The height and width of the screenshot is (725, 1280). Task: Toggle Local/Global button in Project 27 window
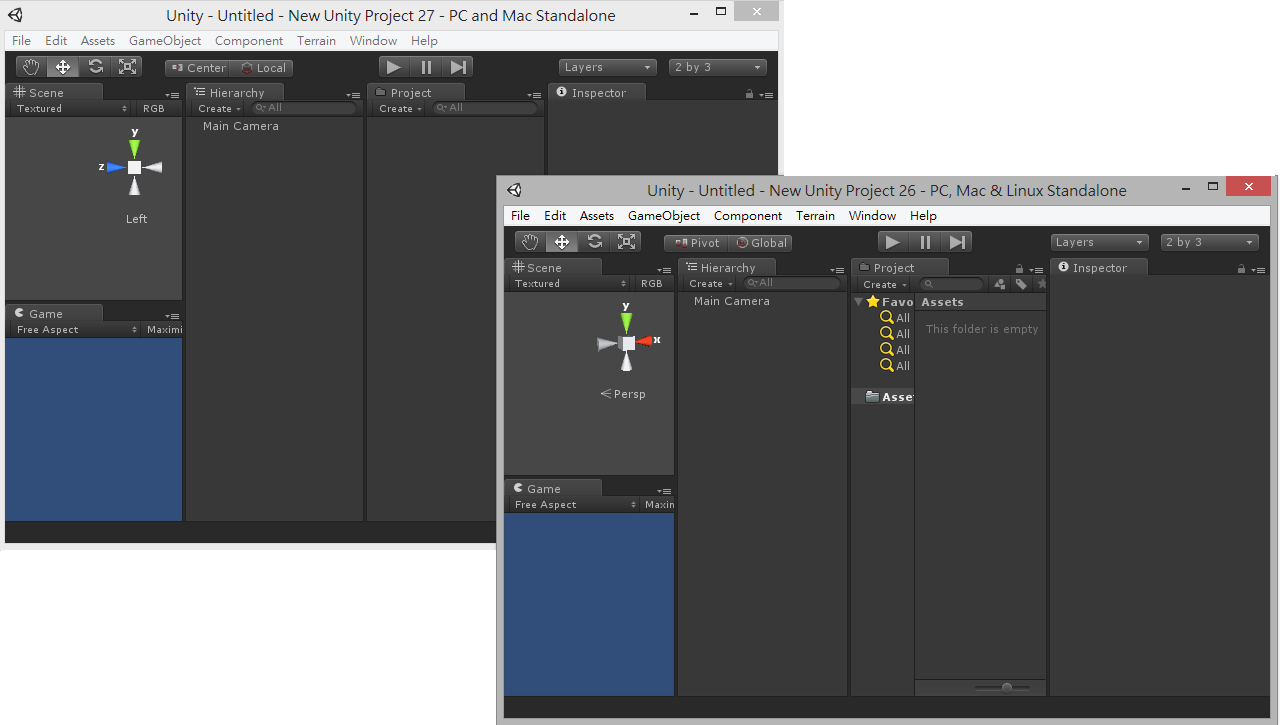click(x=262, y=68)
